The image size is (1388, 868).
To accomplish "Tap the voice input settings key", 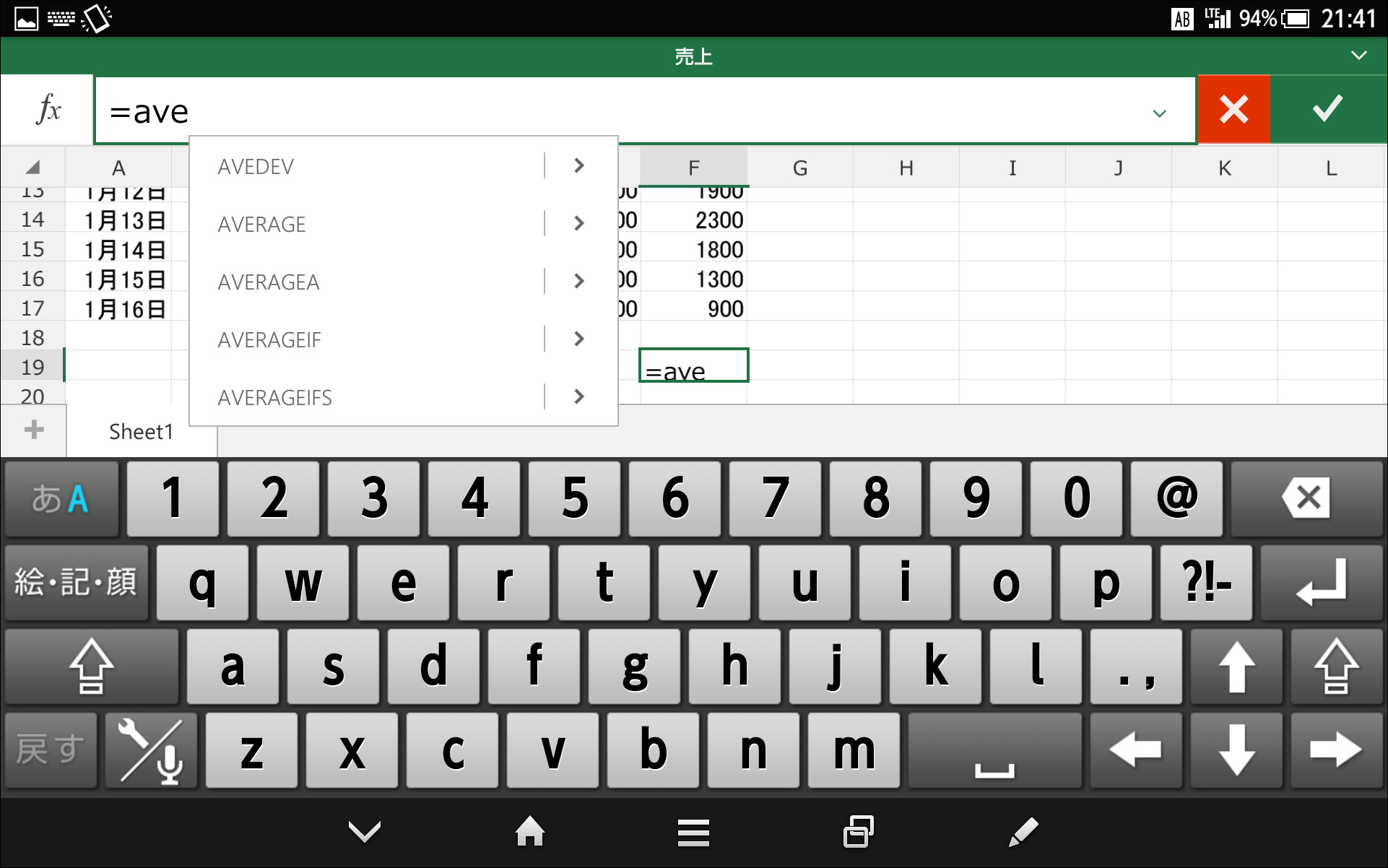I will (150, 751).
